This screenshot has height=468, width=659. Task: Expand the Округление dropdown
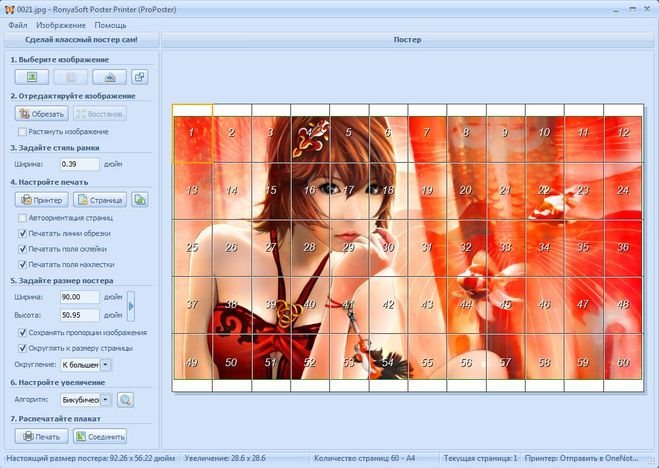tap(106, 365)
